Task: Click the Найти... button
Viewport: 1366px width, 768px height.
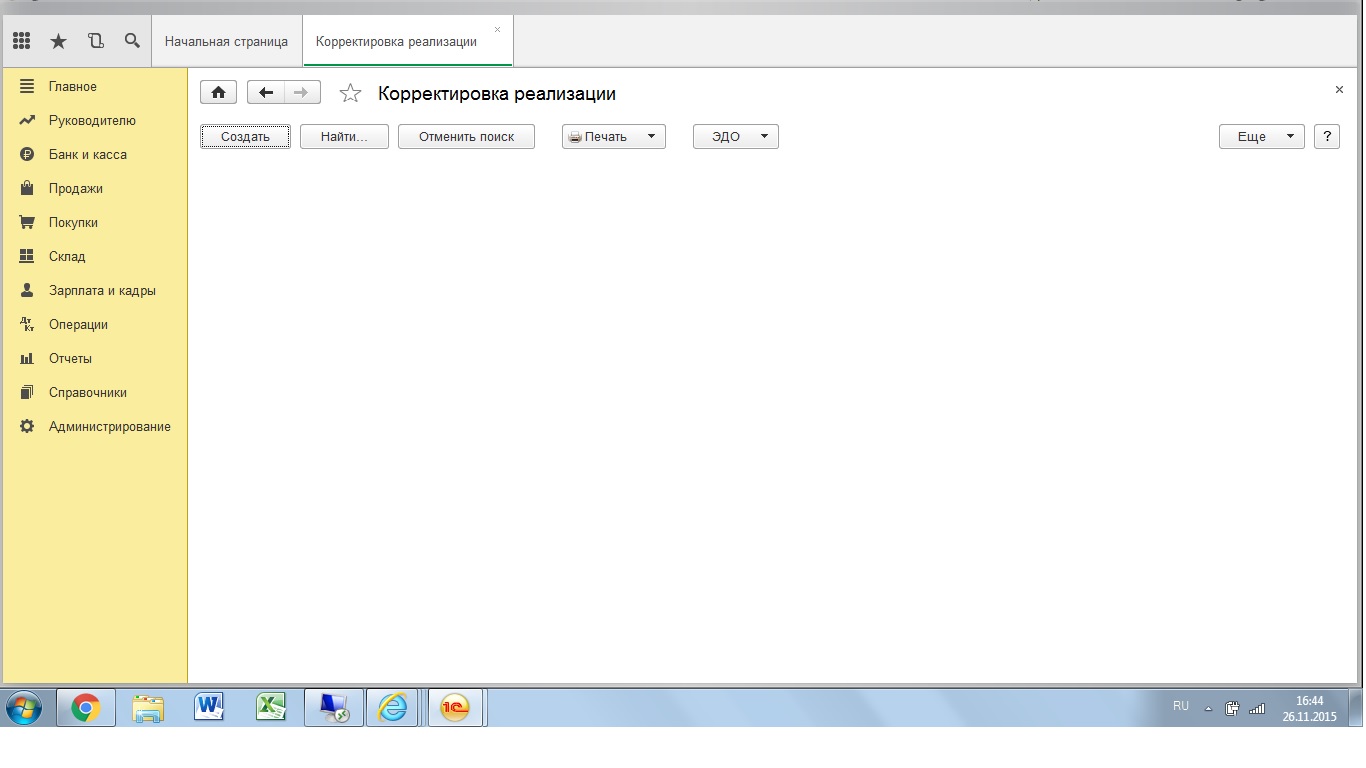Action: (344, 137)
